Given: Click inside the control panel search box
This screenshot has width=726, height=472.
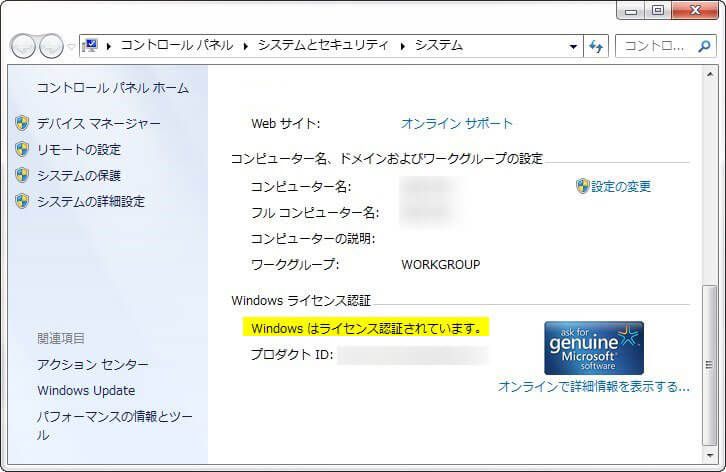Looking at the screenshot, I should (656, 46).
